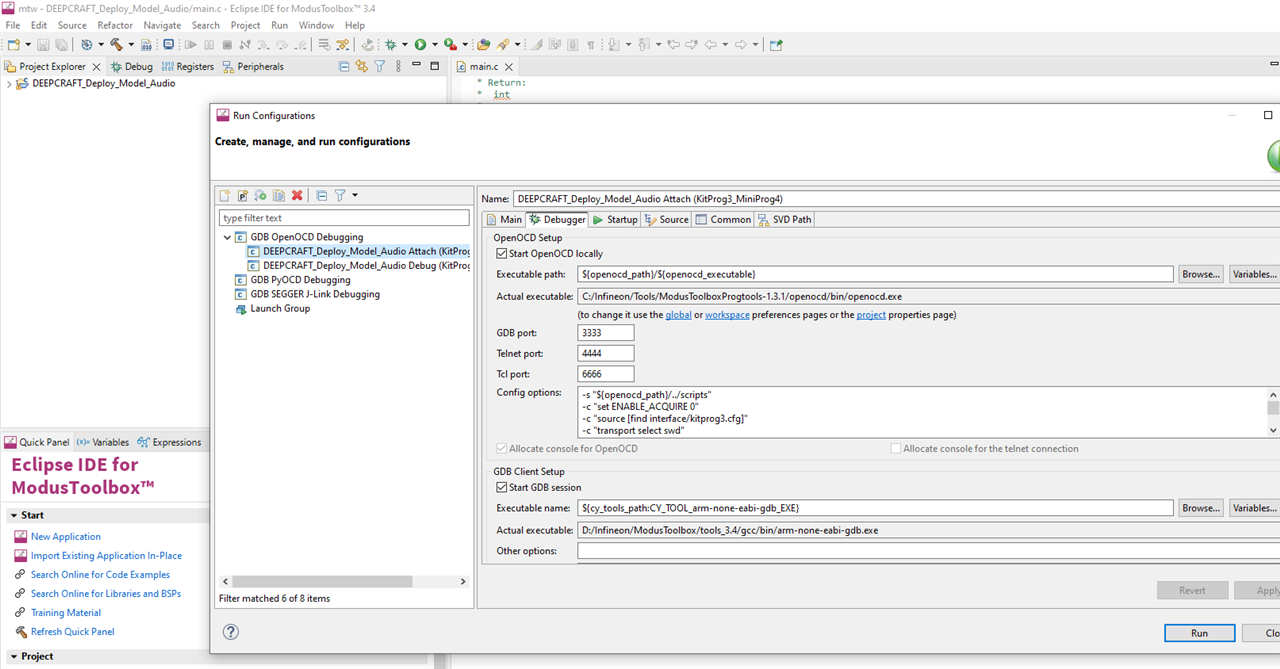Click New launch configuration prototype icon

click(243, 195)
